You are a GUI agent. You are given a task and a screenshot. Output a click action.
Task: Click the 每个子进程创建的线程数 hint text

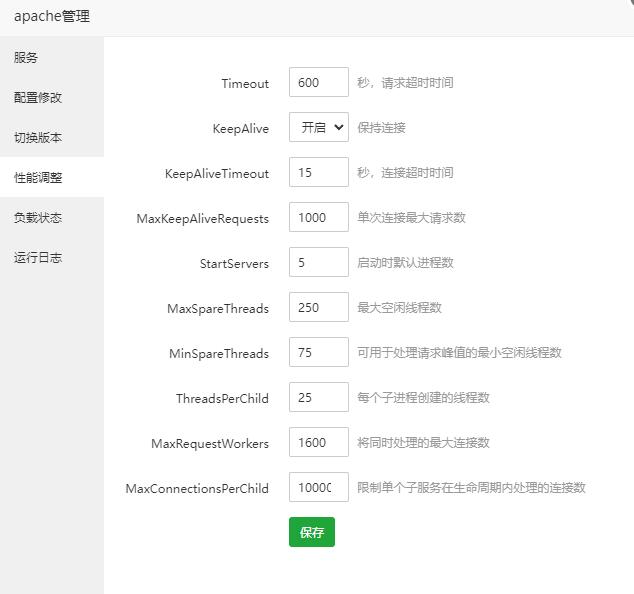[x=423, y=397]
